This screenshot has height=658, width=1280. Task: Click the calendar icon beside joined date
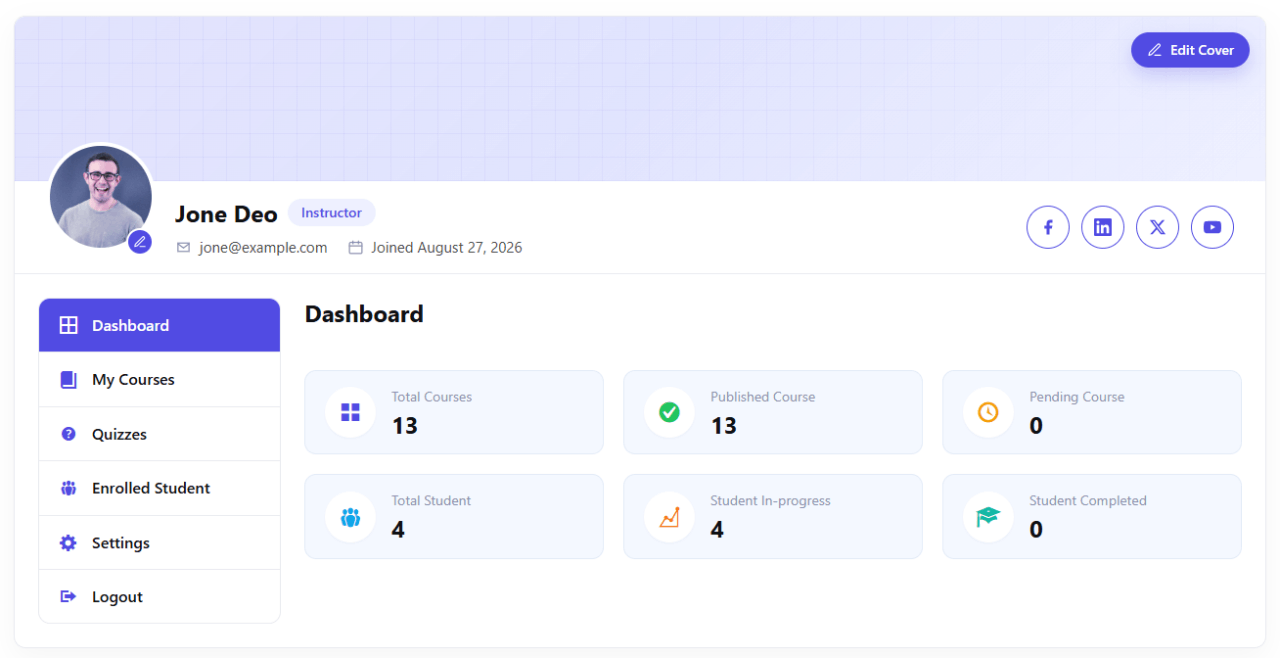coord(355,248)
